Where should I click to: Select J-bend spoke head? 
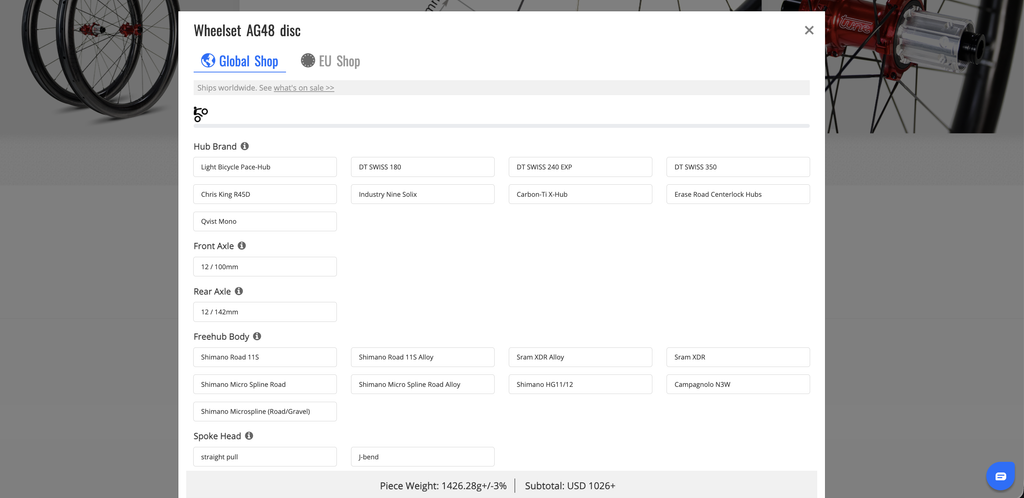point(423,457)
